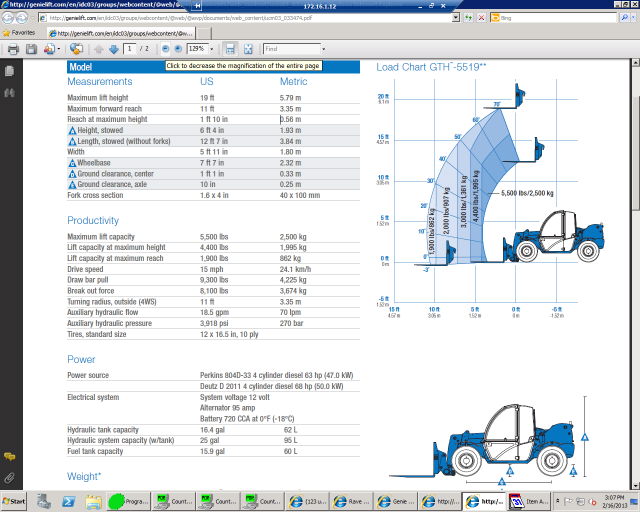Click the 'Drive speed' row label

(85, 269)
